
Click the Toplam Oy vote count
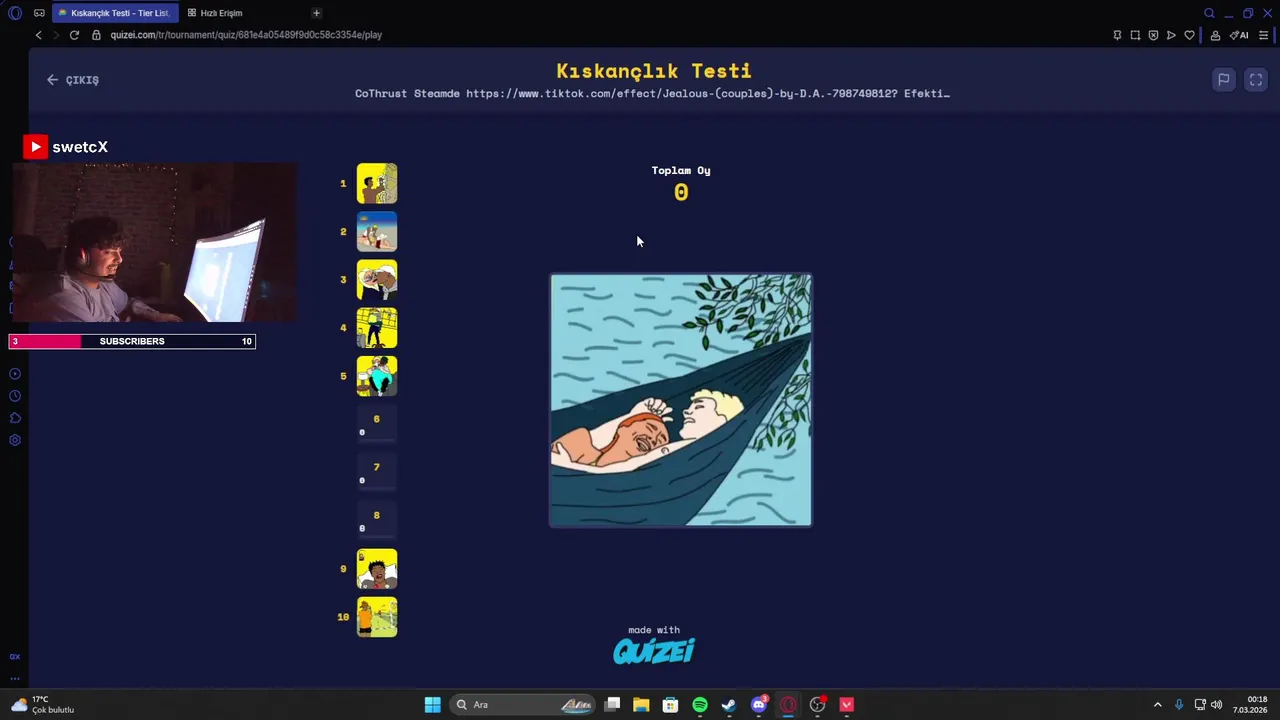pyautogui.click(x=681, y=193)
